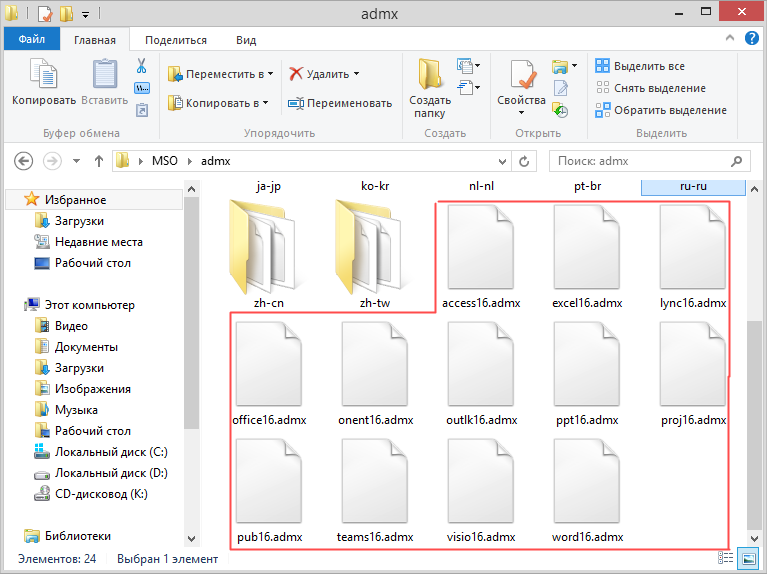767x574 pixels.
Task: Open Move to (Переместить в) dropdown
Action: tap(220, 74)
